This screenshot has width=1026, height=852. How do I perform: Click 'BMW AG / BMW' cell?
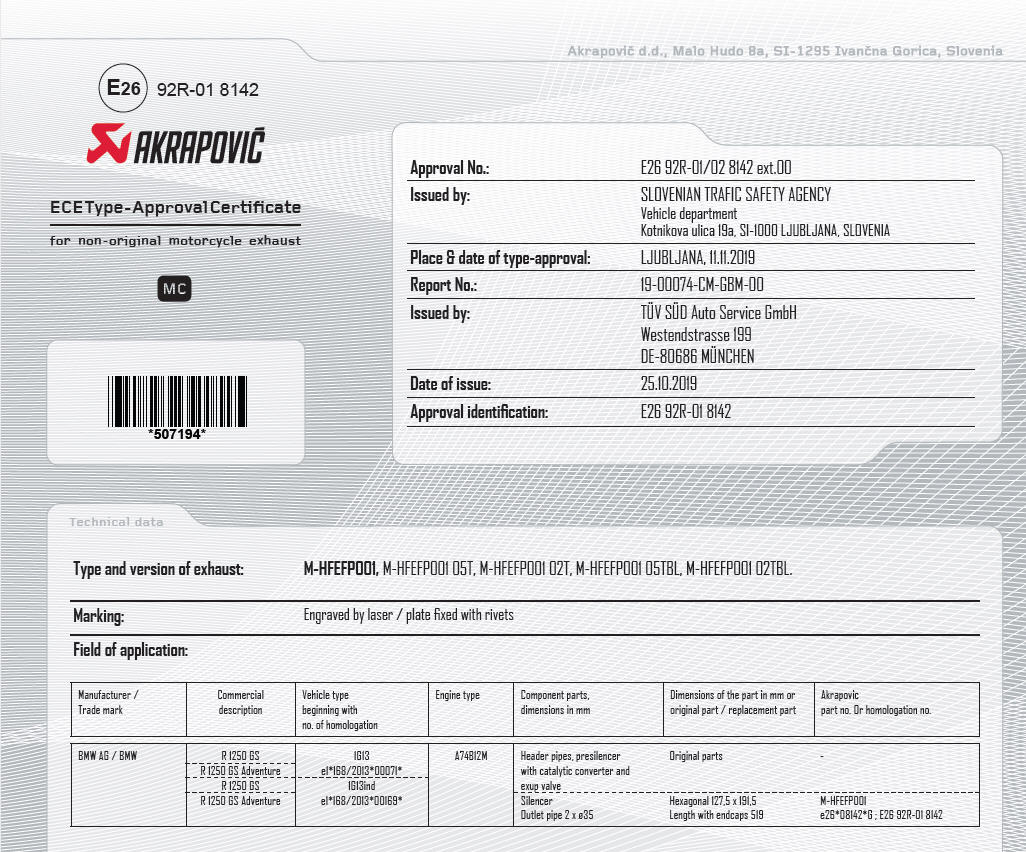[107, 756]
